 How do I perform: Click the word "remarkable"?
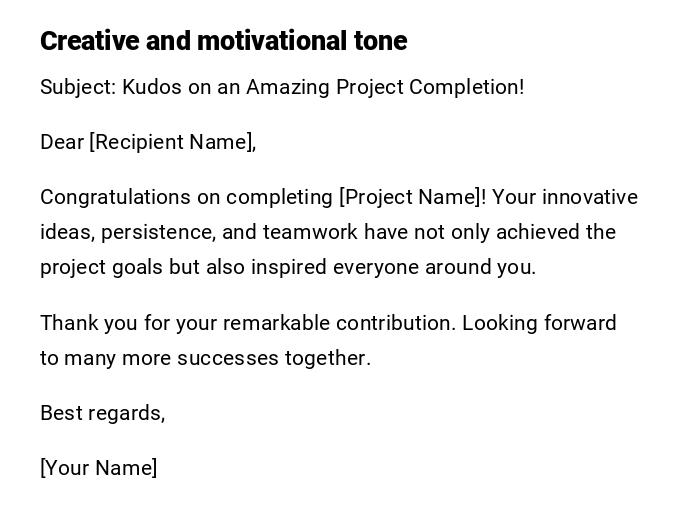pos(277,323)
